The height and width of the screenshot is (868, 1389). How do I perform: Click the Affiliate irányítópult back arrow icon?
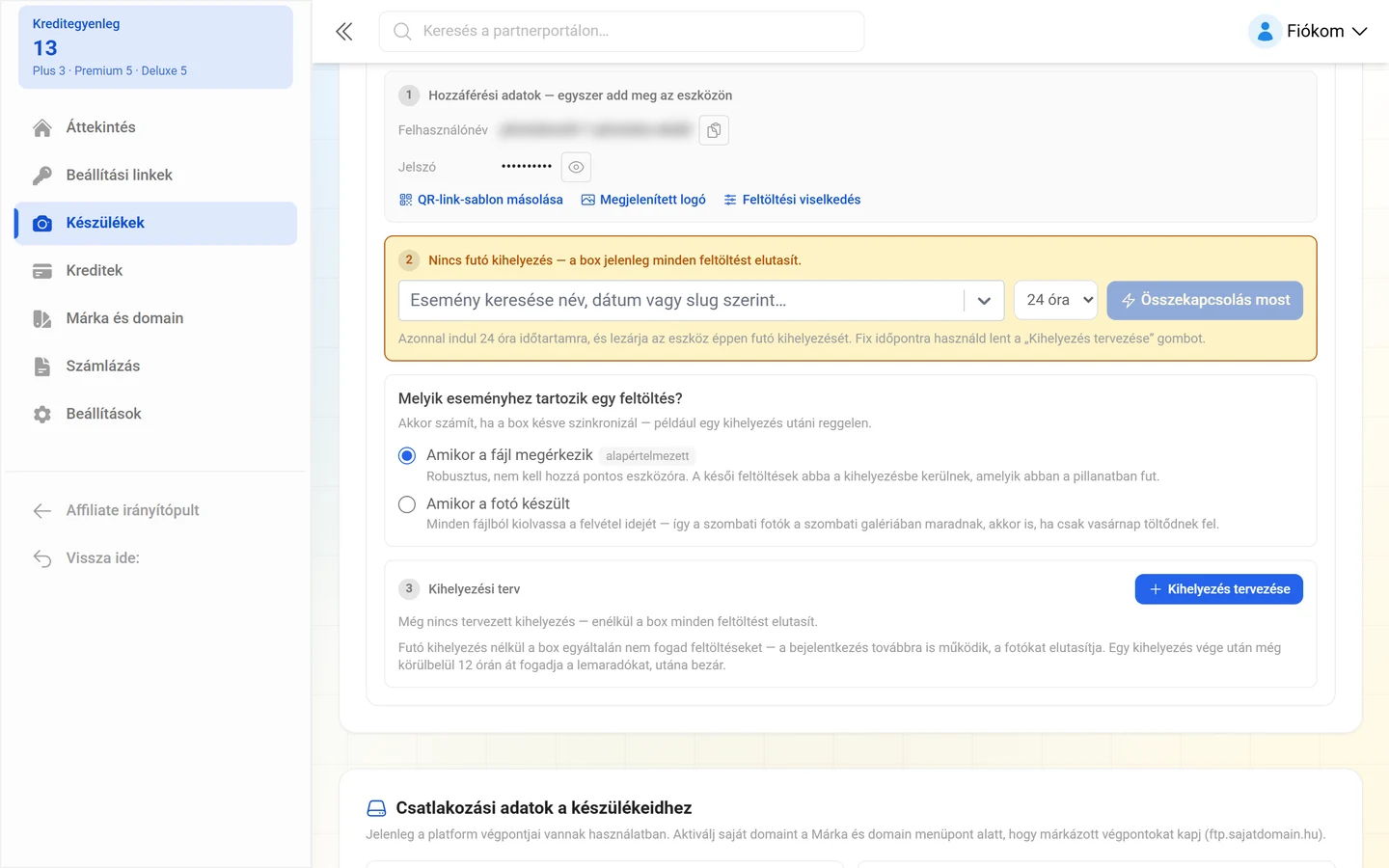(42, 510)
